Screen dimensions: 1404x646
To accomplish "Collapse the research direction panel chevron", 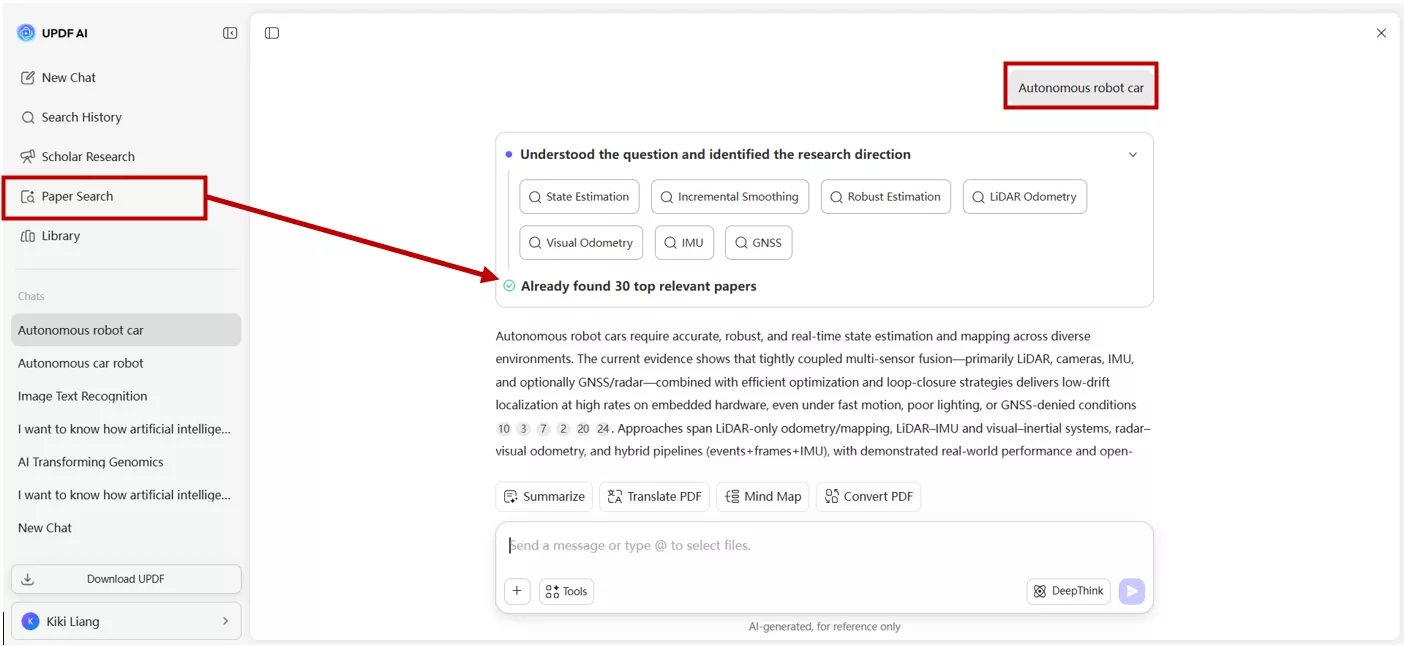I will (x=1133, y=155).
